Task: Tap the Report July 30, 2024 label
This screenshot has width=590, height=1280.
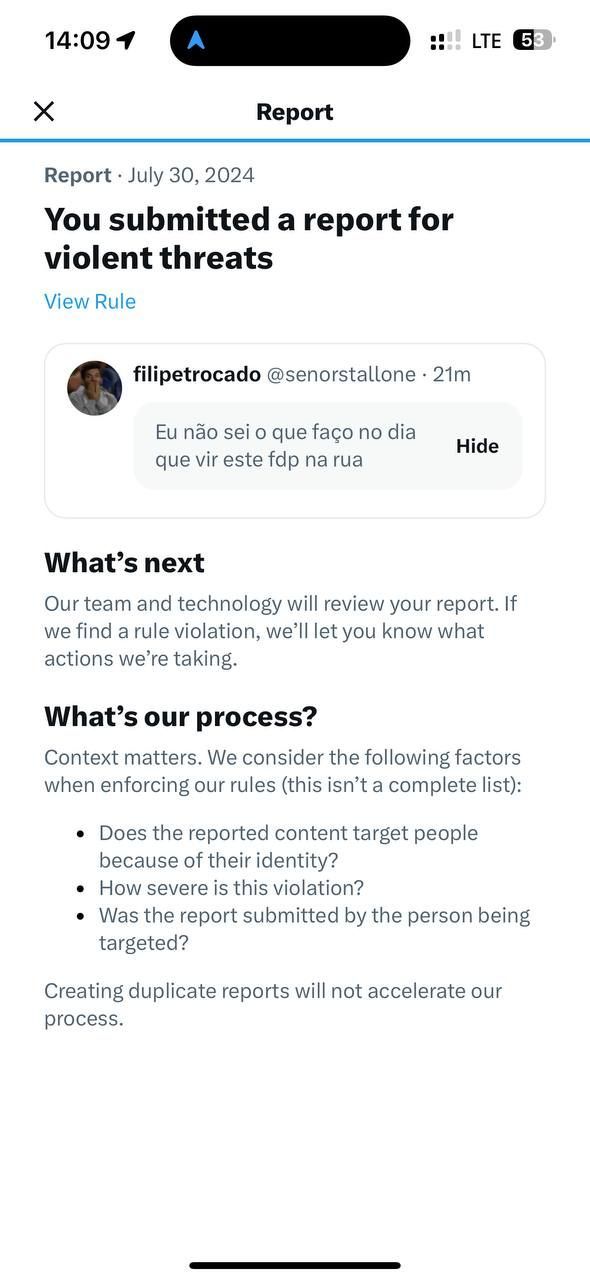Action: 149,175
